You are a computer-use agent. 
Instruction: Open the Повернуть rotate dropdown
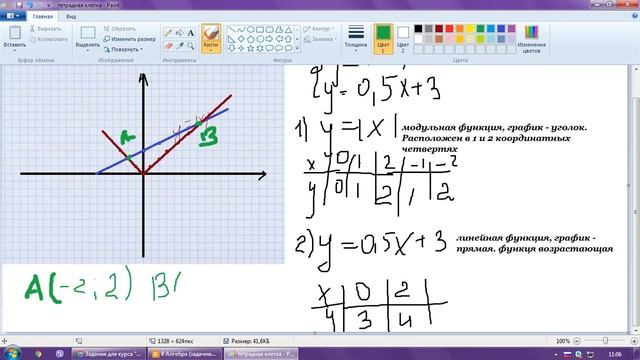click(123, 49)
